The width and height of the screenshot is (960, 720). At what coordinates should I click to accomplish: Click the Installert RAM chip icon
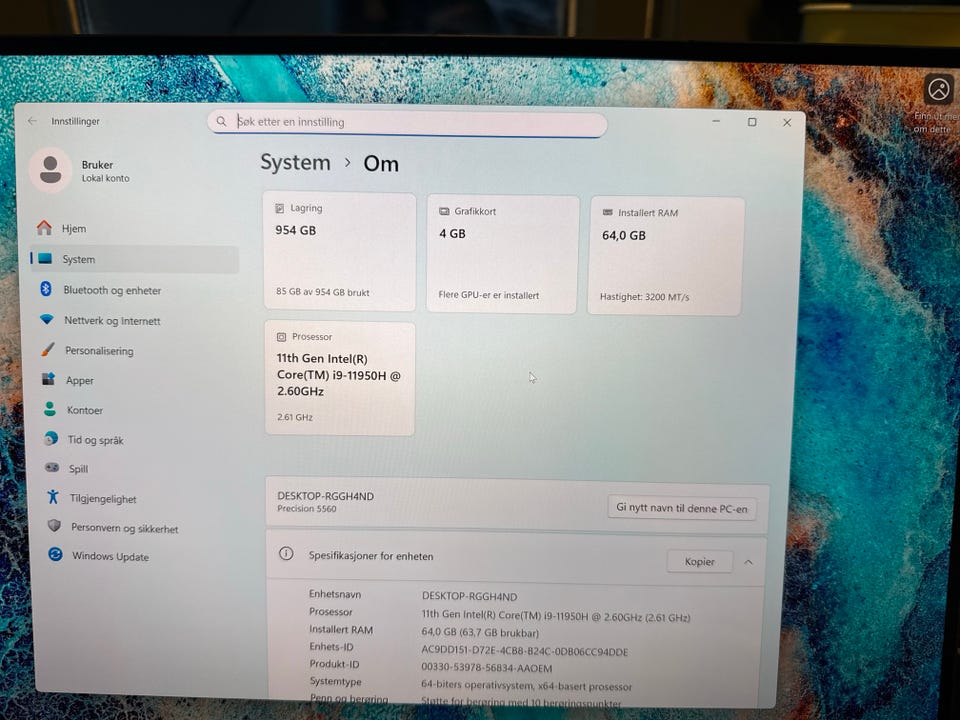(607, 212)
